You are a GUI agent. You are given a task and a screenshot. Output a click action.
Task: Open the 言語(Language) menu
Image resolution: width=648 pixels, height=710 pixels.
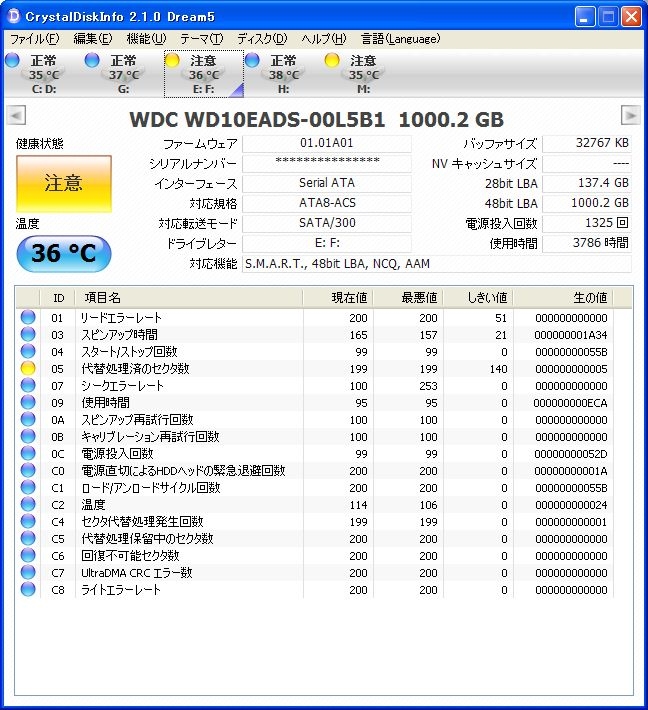[x=400, y=39]
